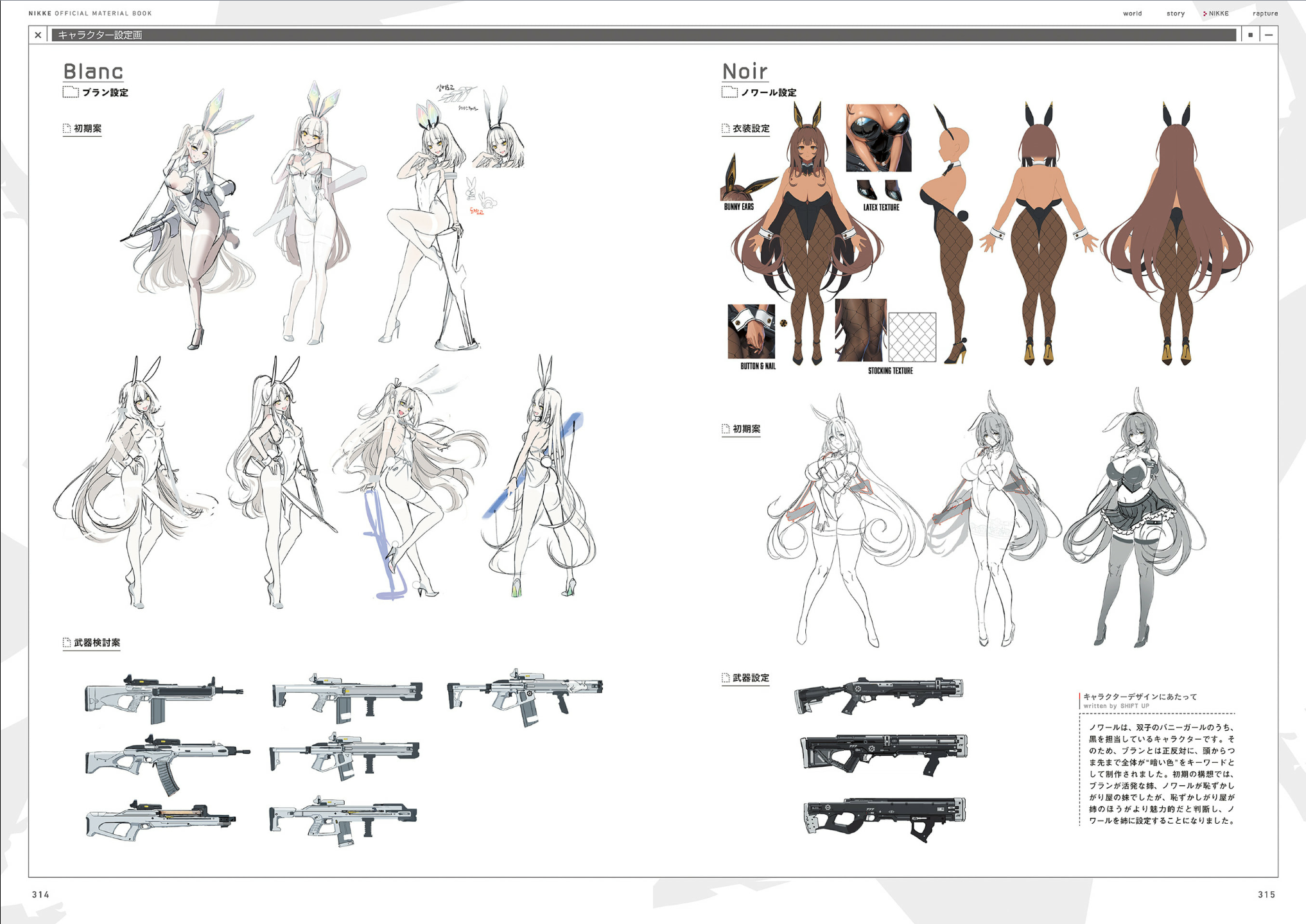Click the LATEX TEXTURE swatch image
The width and height of the screenshot is (1306, 924).
878,138
